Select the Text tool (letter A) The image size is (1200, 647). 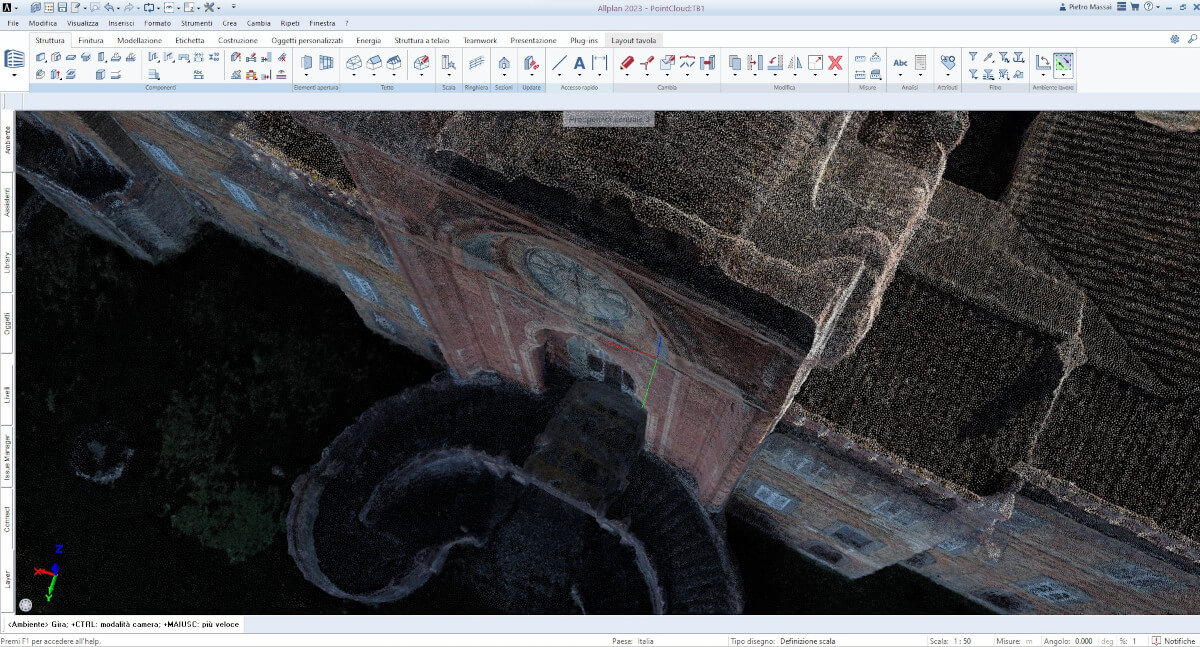pyautogui.click(x=579, y=63)
